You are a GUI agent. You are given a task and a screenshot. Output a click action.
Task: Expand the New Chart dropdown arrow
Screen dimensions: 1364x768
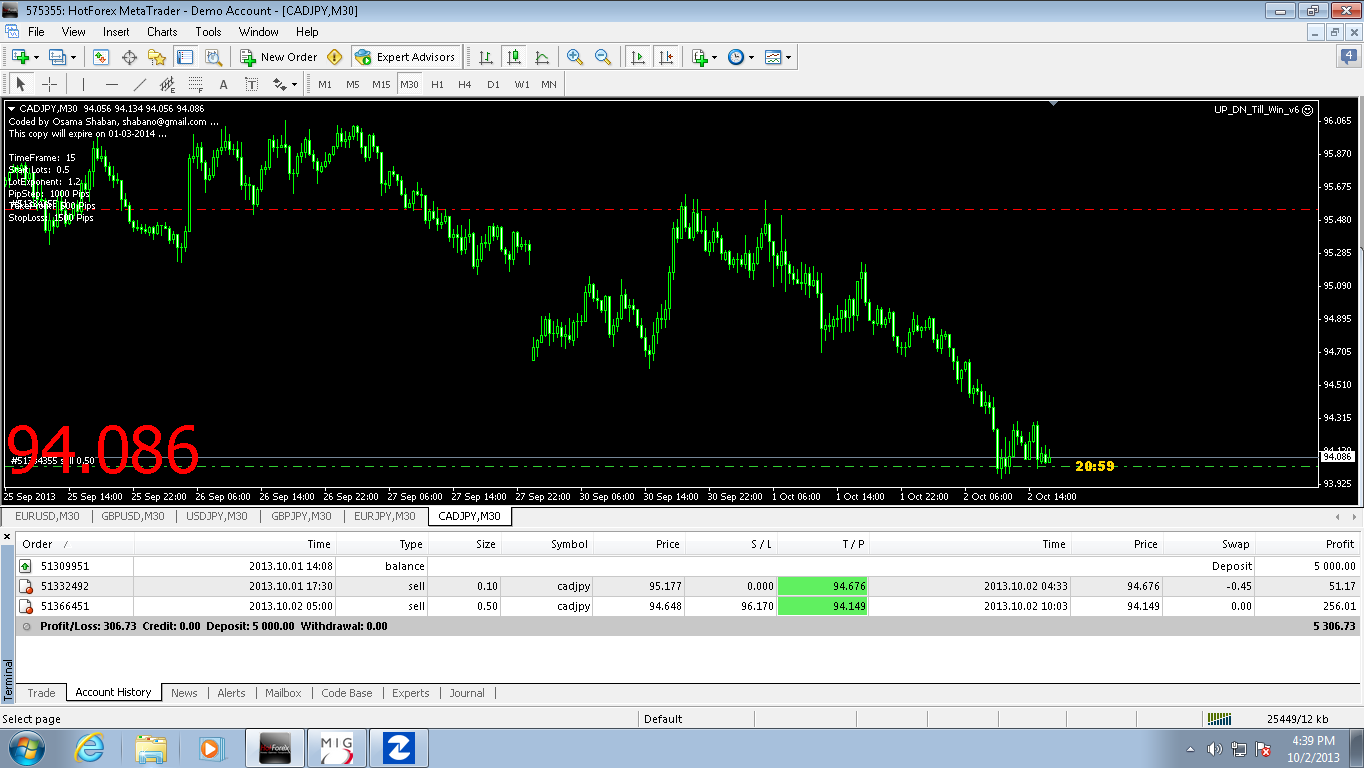(36, 57)
